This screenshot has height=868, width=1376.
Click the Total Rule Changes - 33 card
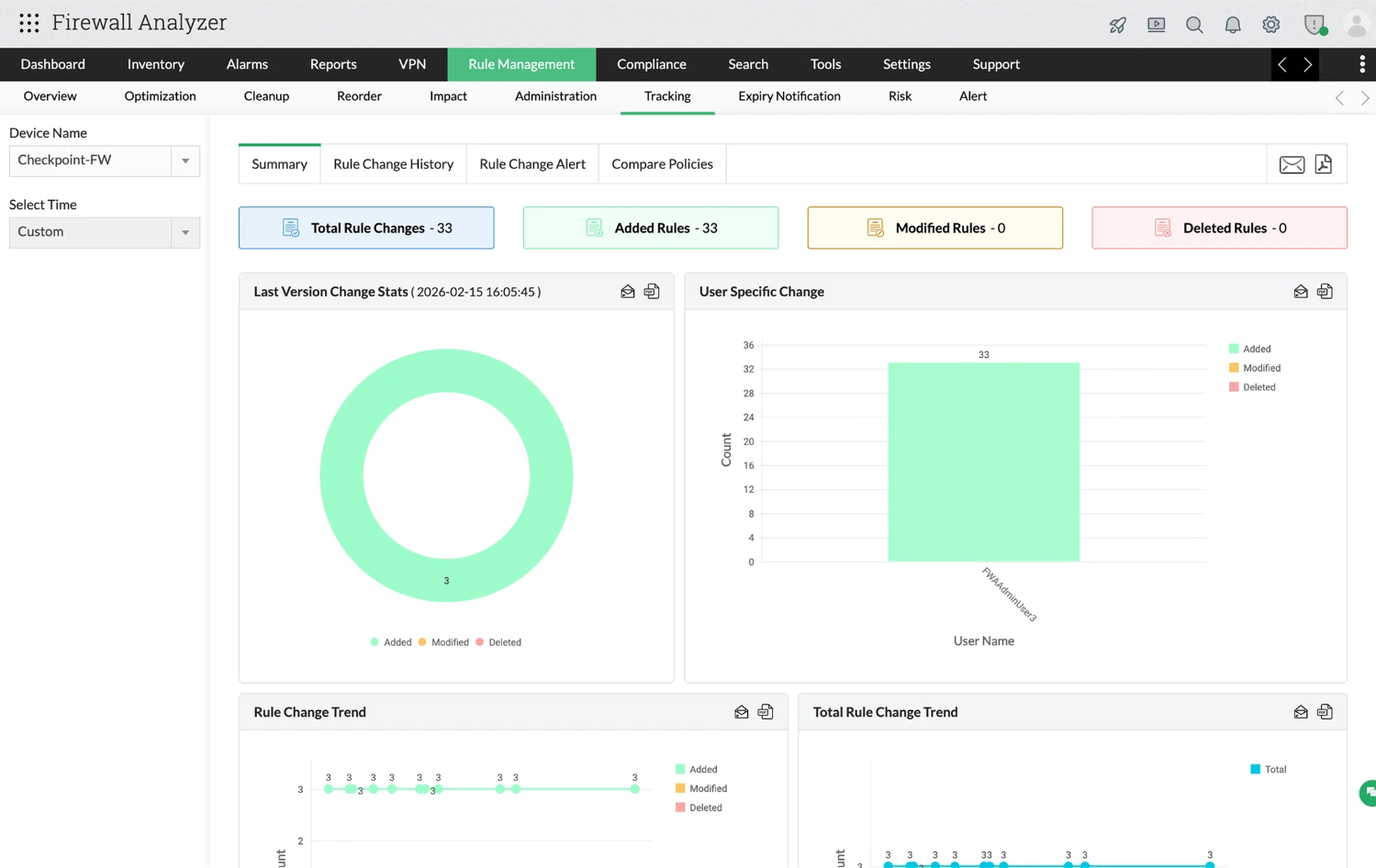click(366, 228)
